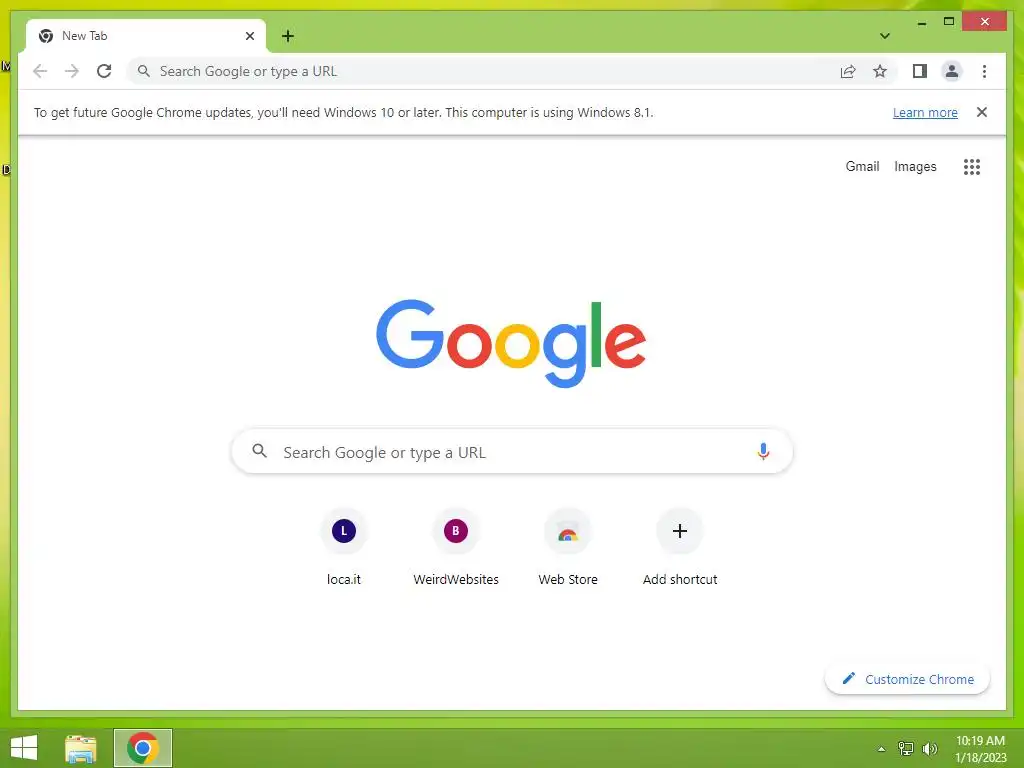1024x768 pixels.
Task: Open Images link
Action: [x=915, y=167]
